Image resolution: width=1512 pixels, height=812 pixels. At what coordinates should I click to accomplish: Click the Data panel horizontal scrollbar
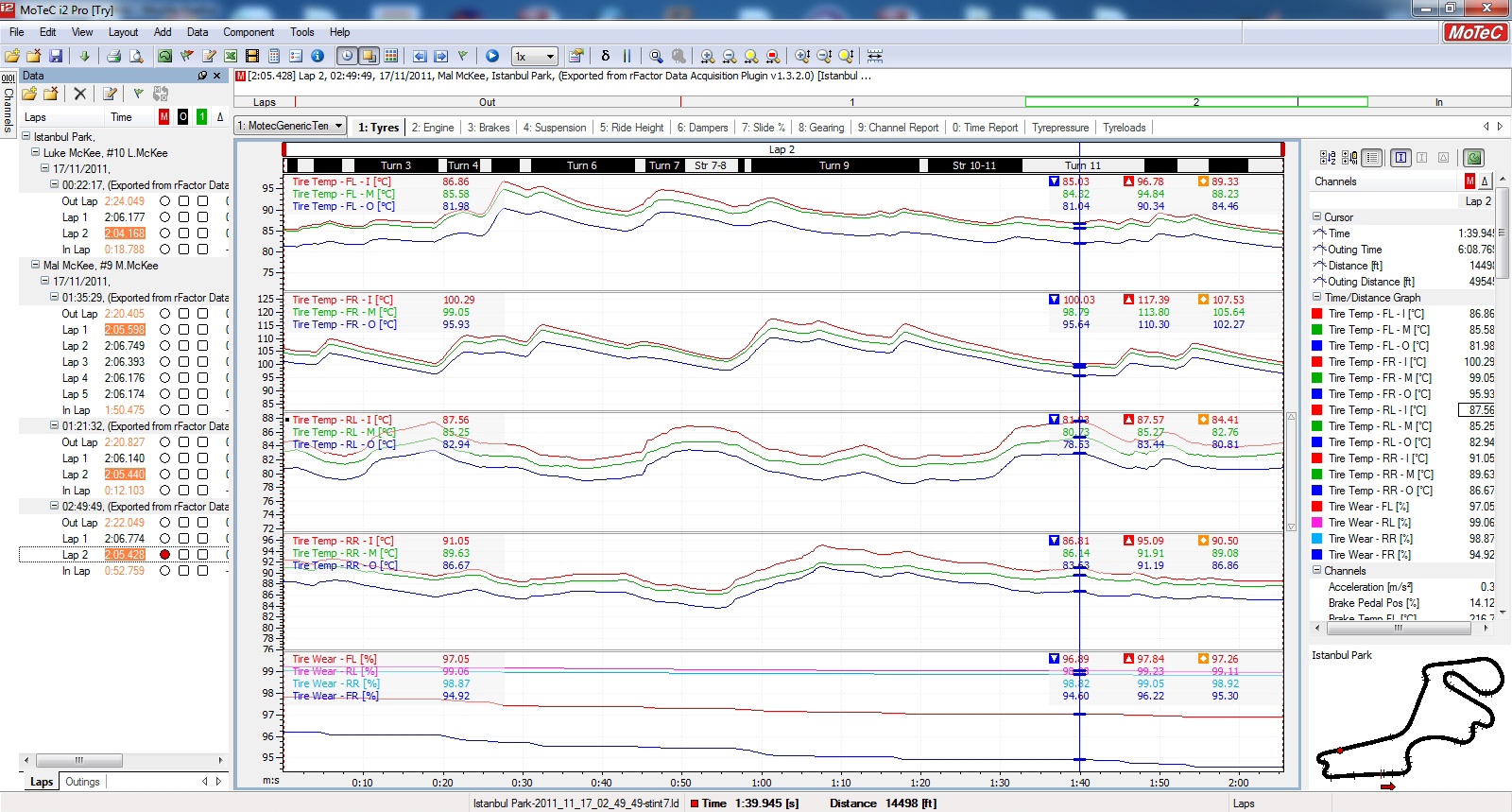coord(123,760)
